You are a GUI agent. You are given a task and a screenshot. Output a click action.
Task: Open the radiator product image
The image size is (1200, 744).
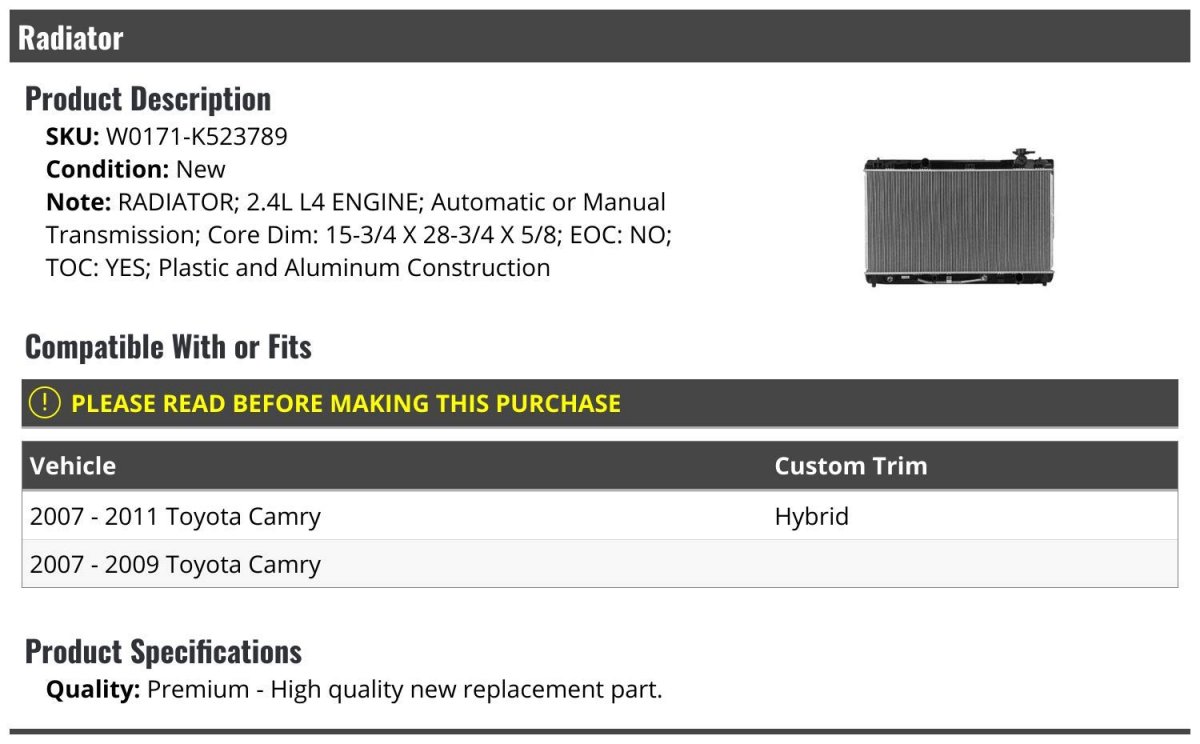click(x=959, y=218)
